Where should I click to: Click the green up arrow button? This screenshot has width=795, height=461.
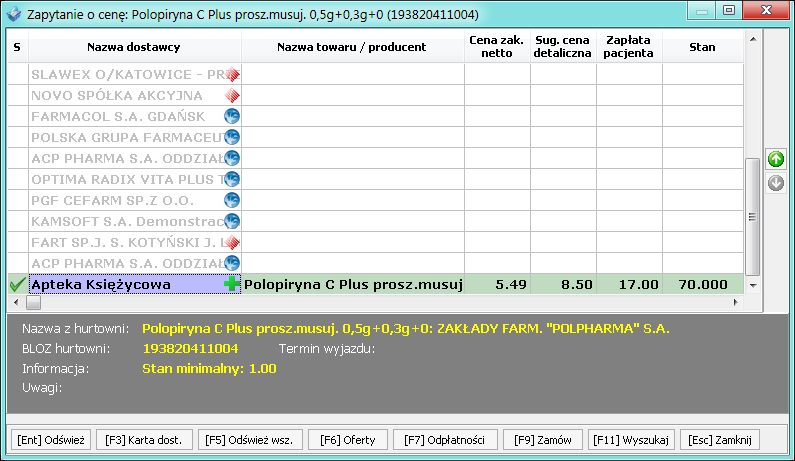(776, 159)
